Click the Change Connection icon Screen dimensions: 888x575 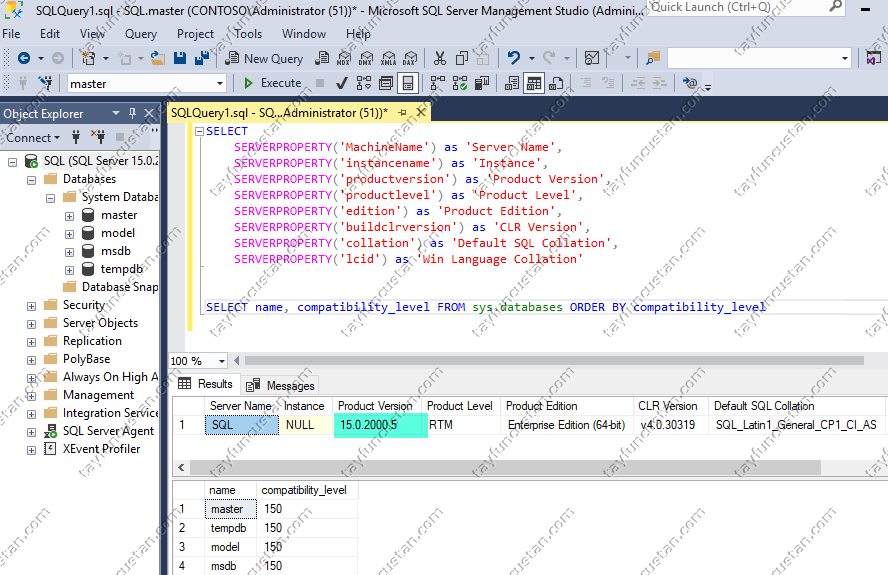tap(45, 83)
